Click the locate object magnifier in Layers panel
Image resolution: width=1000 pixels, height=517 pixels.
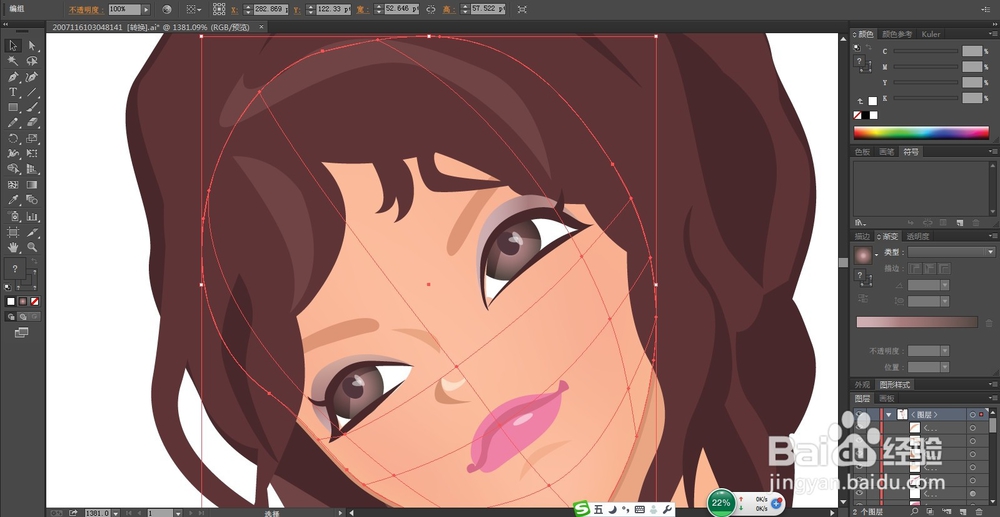pos(916,511)
